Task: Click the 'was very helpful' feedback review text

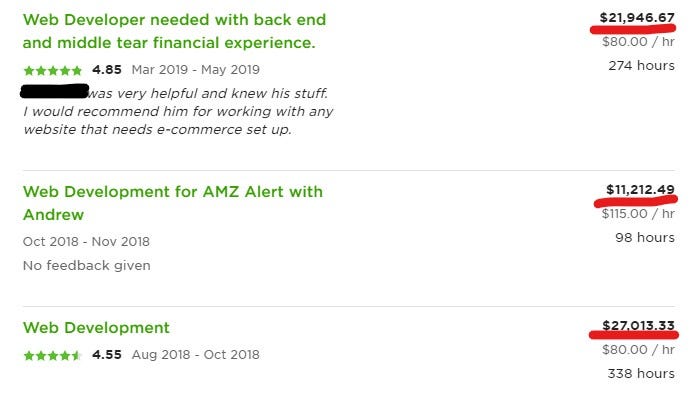Action: [179, 112]
